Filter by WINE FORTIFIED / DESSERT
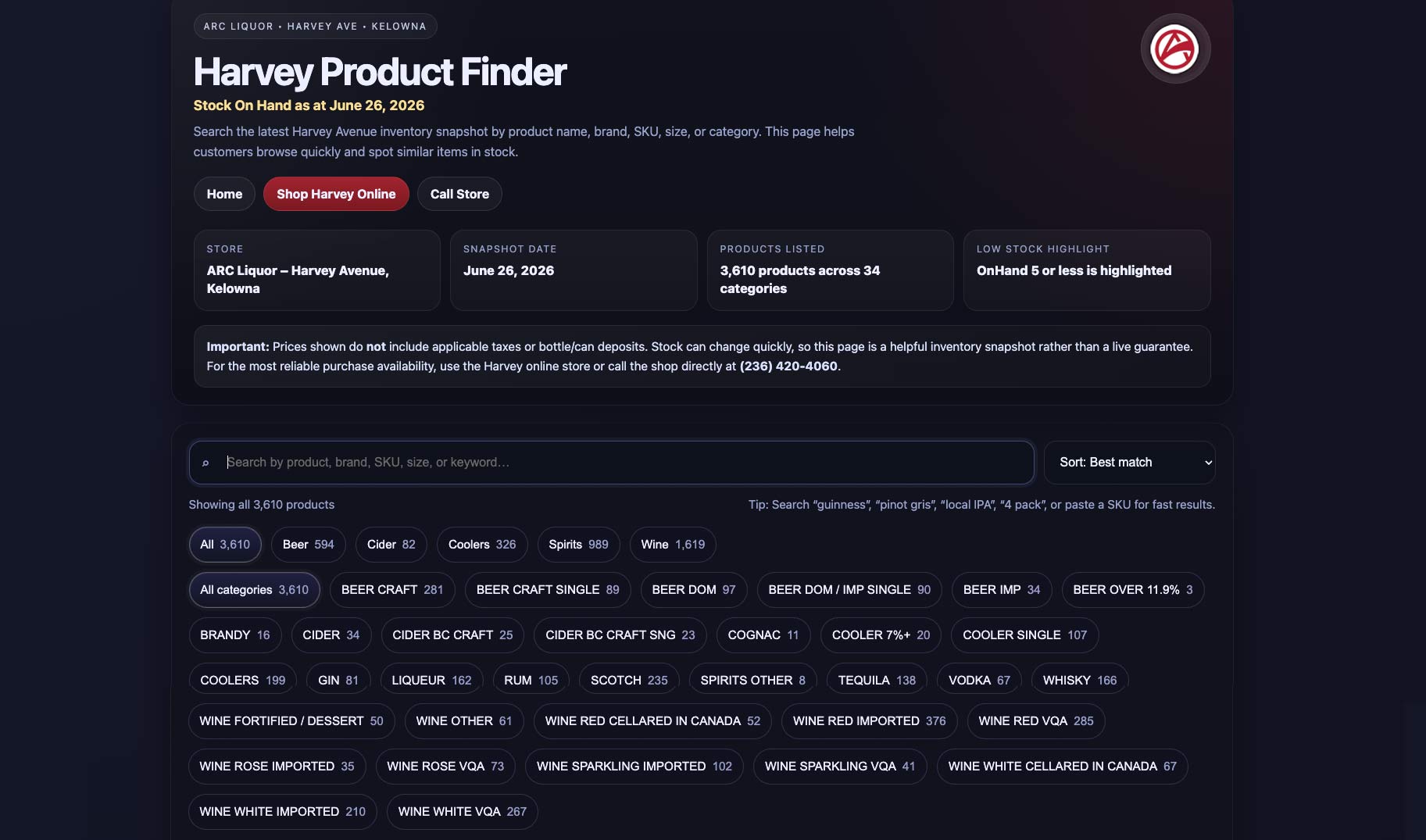 (x=291, y=721)
